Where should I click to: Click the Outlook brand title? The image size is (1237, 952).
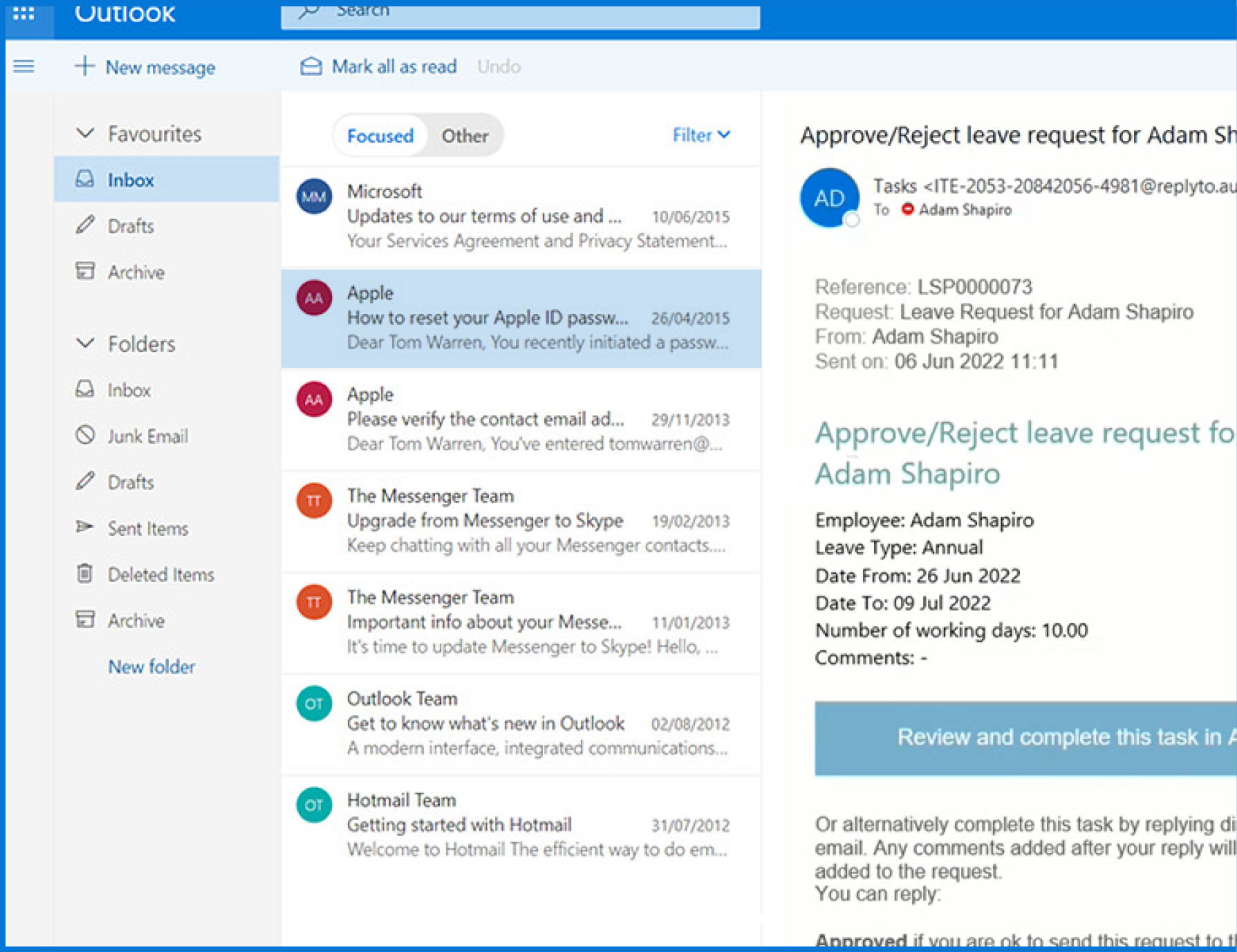pos(125,12)
